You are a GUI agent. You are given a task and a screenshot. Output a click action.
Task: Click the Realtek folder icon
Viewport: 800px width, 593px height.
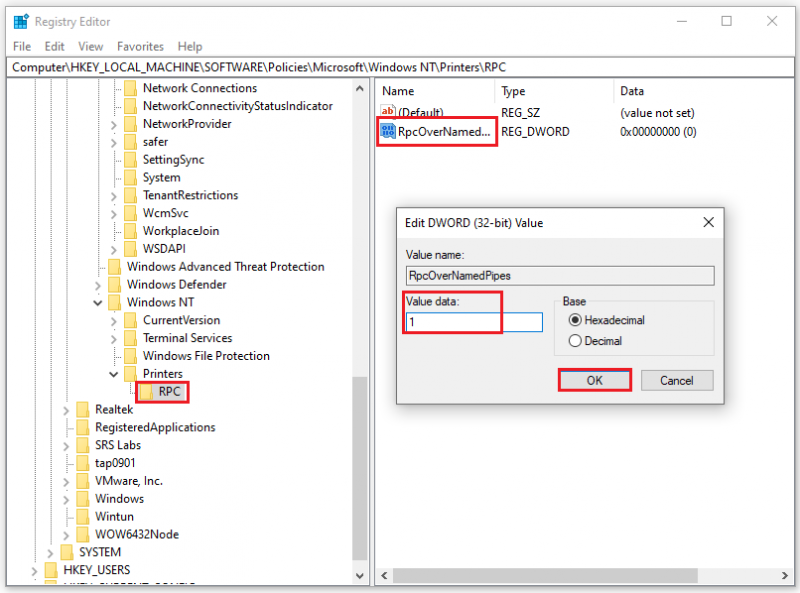coord(82,410)
